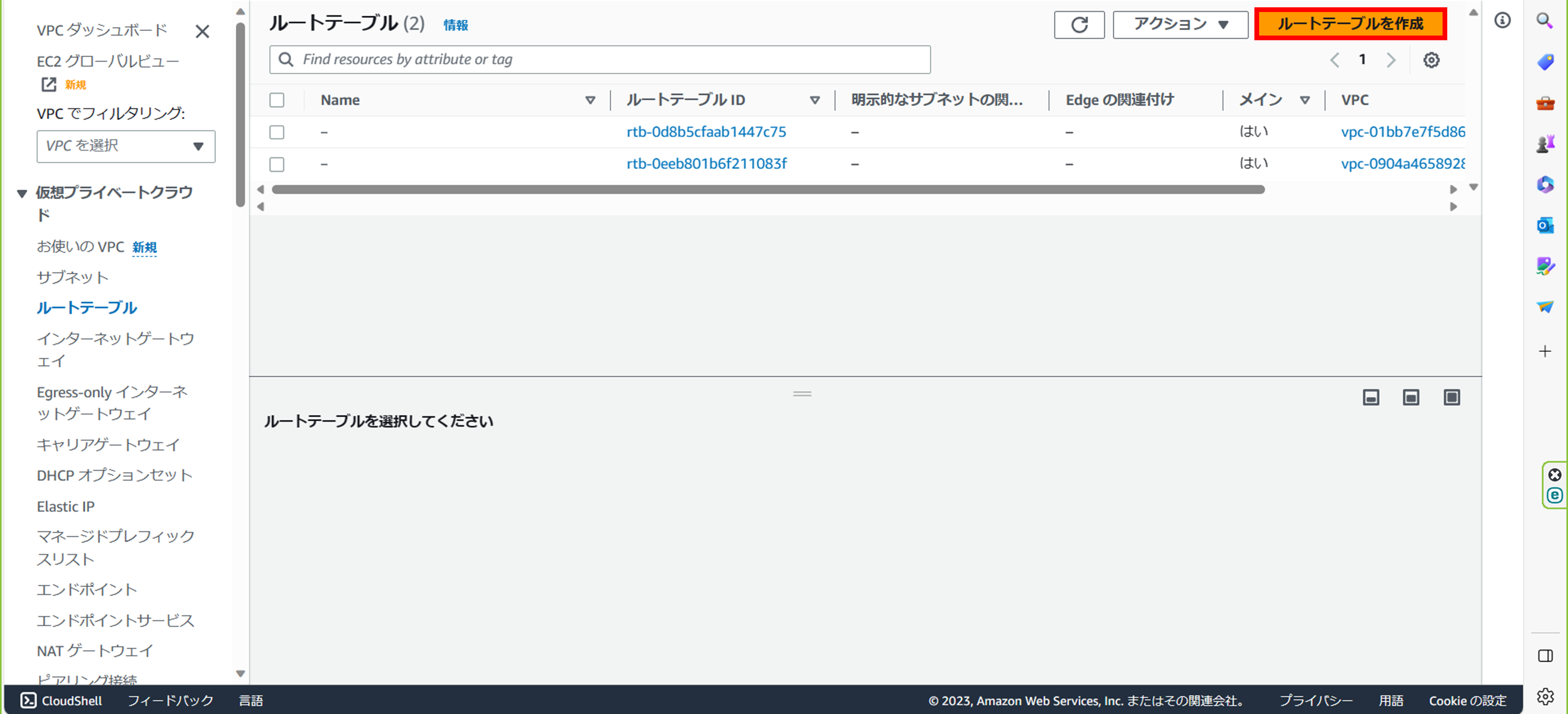Select checkbox for rtb-0d8b5cfaab1447c75

point(277,132)
